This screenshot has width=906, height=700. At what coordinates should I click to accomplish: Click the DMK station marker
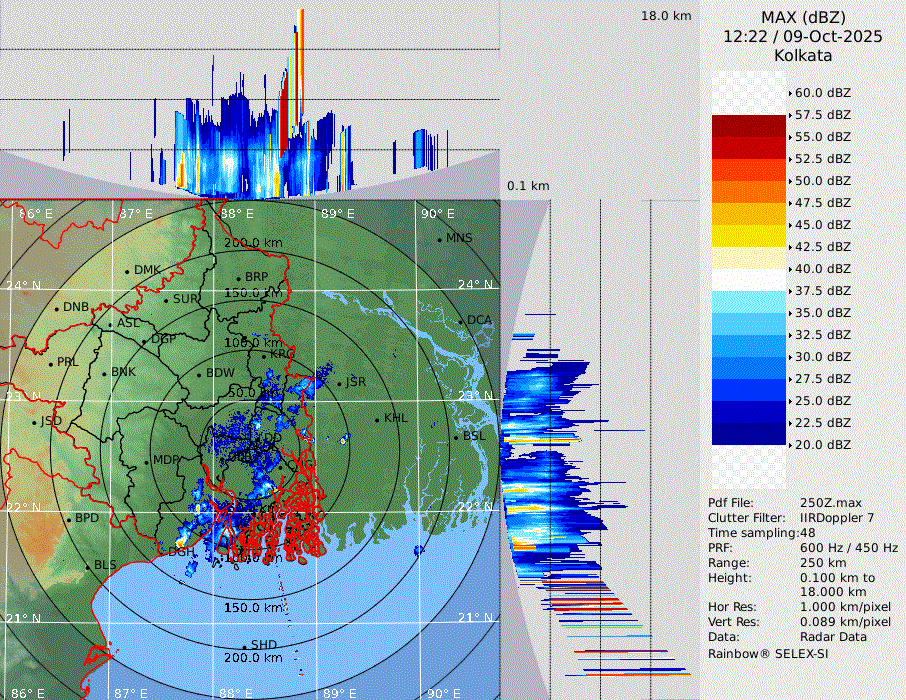point(128,271)
